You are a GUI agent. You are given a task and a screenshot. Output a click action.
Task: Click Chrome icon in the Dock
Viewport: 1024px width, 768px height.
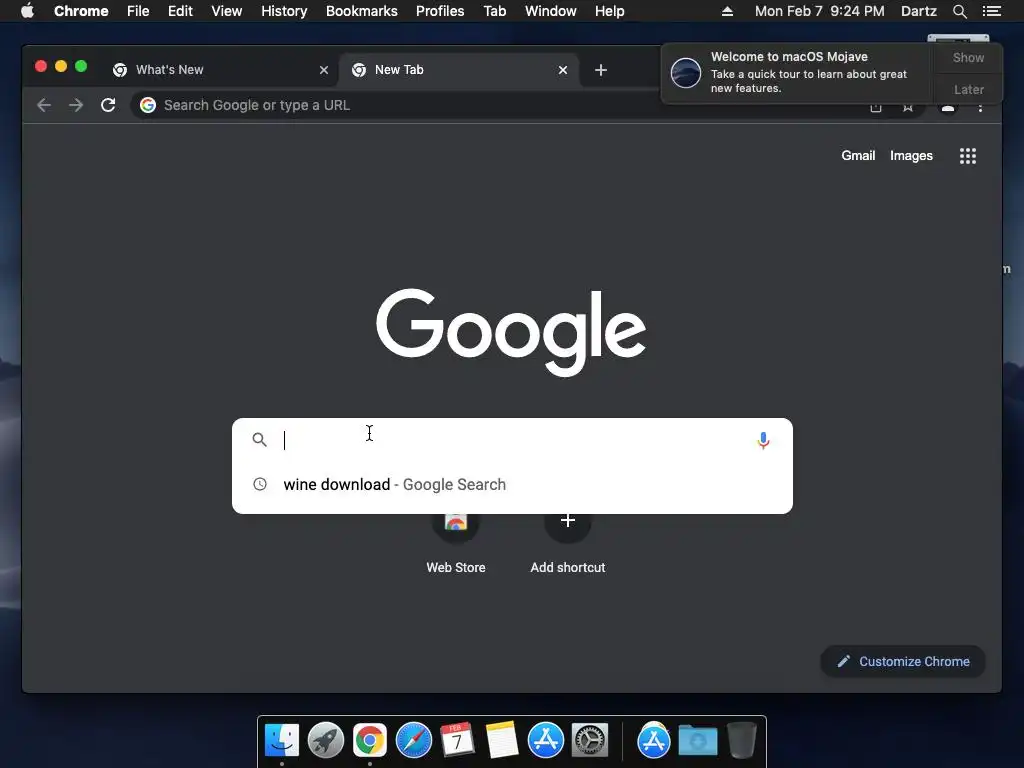[370, 741]
